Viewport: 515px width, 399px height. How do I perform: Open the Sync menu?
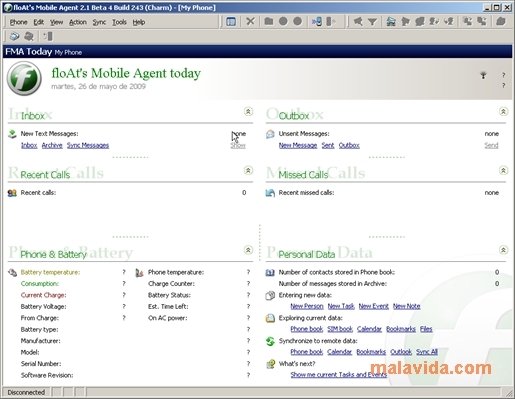pyautogui.click(x=99, y=22)
